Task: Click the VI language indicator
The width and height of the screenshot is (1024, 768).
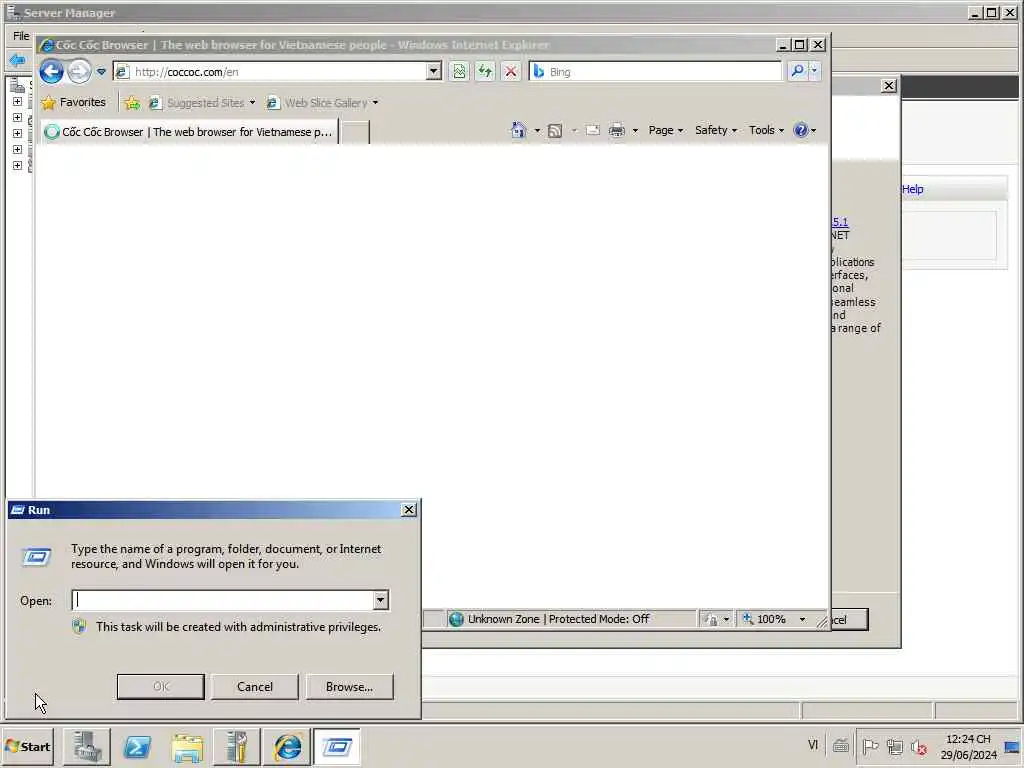Action: 813,744
